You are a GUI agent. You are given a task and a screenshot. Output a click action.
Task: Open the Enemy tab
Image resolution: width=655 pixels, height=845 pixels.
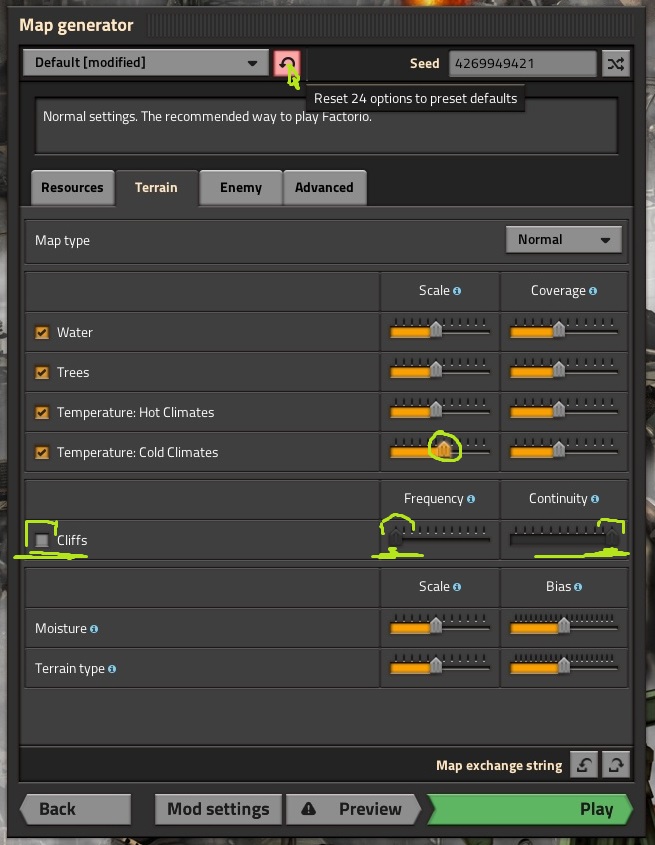click(x=241, y=187)
